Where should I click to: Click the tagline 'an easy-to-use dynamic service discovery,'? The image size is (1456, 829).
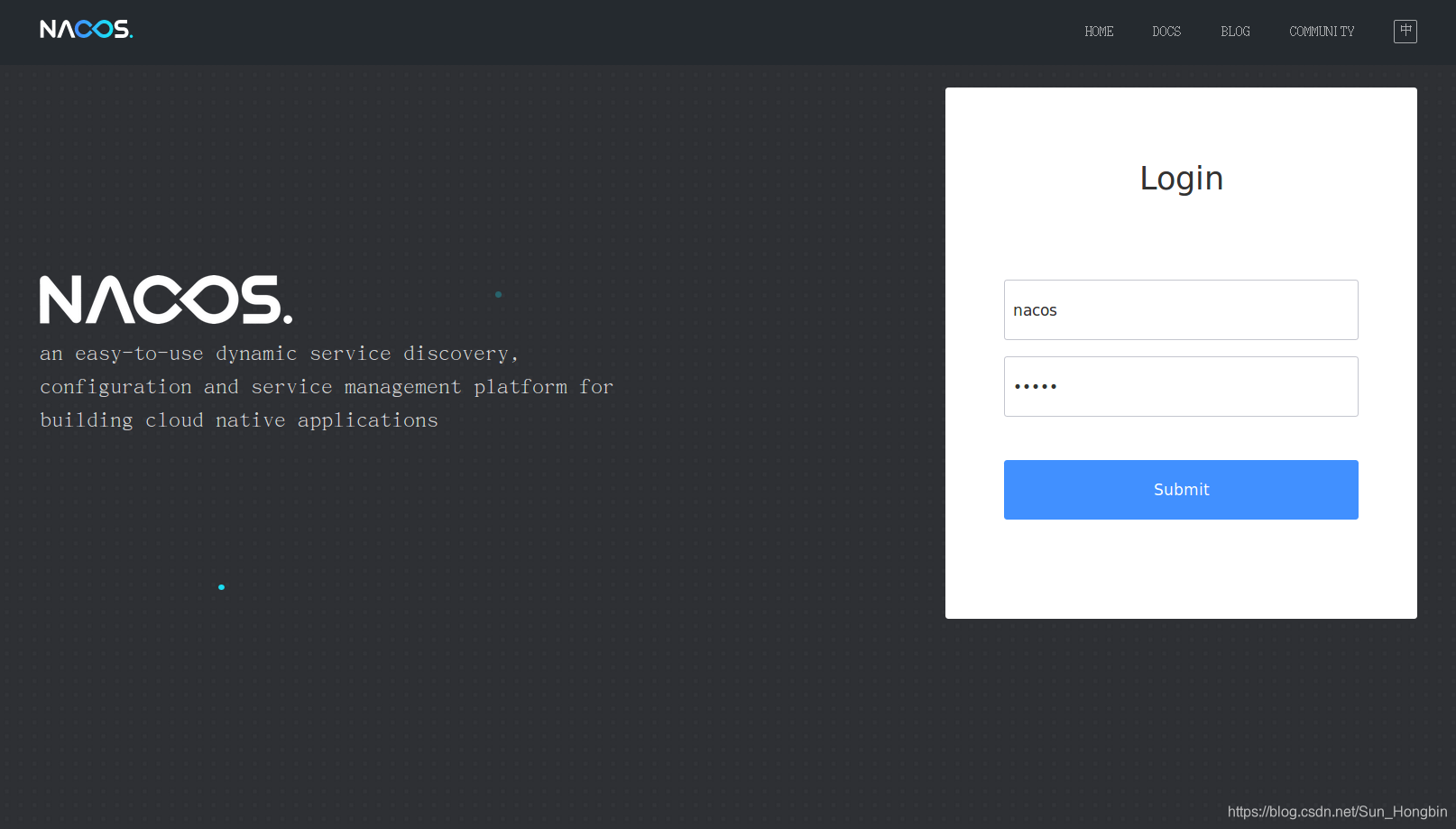(279, 354)
